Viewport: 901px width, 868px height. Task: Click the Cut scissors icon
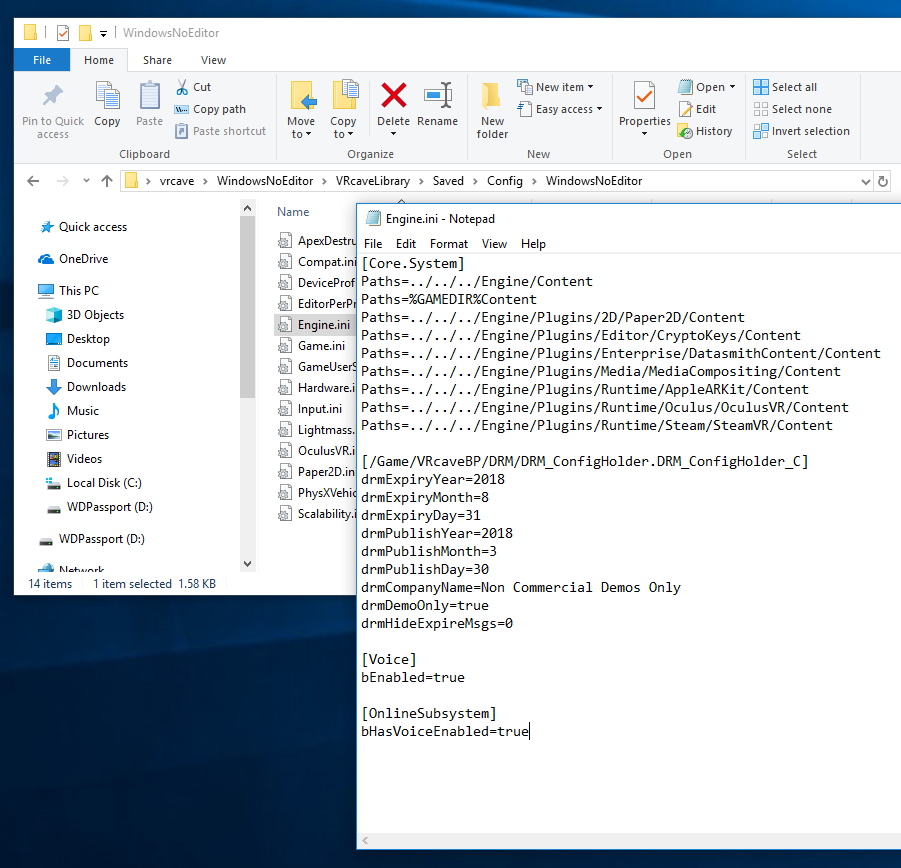click(183, 87)
